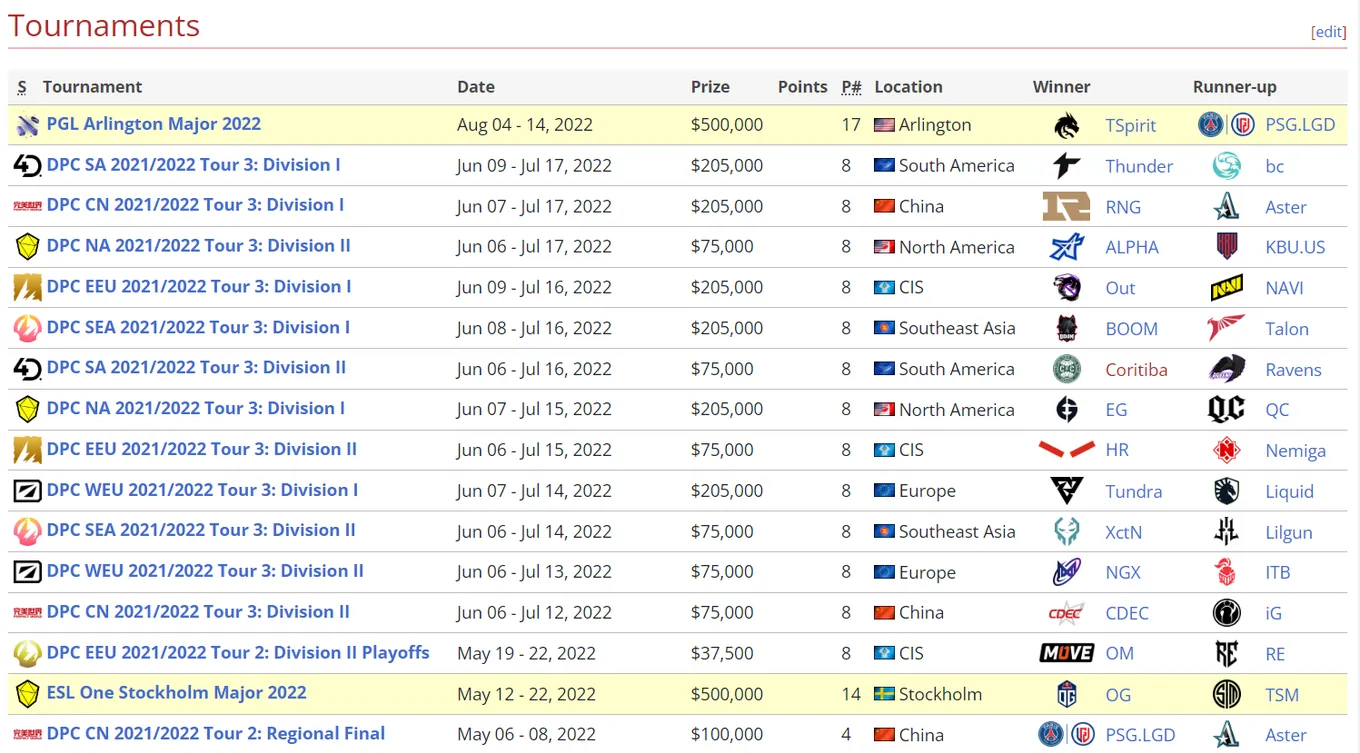1360x753 pixels.
Task: Click the "$100,000" prize value
Action: (x=727, y=734)
